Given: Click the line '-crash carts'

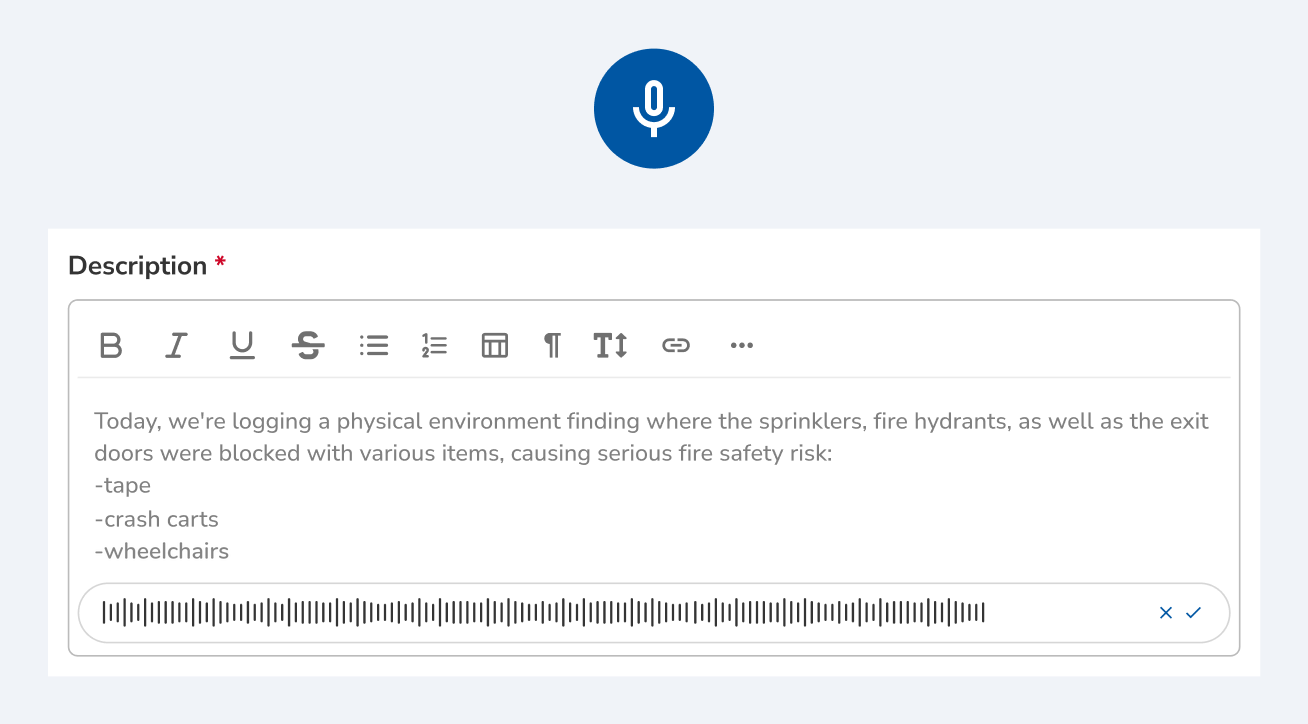Looking at the screenshot, I should (x=156, y=519).
